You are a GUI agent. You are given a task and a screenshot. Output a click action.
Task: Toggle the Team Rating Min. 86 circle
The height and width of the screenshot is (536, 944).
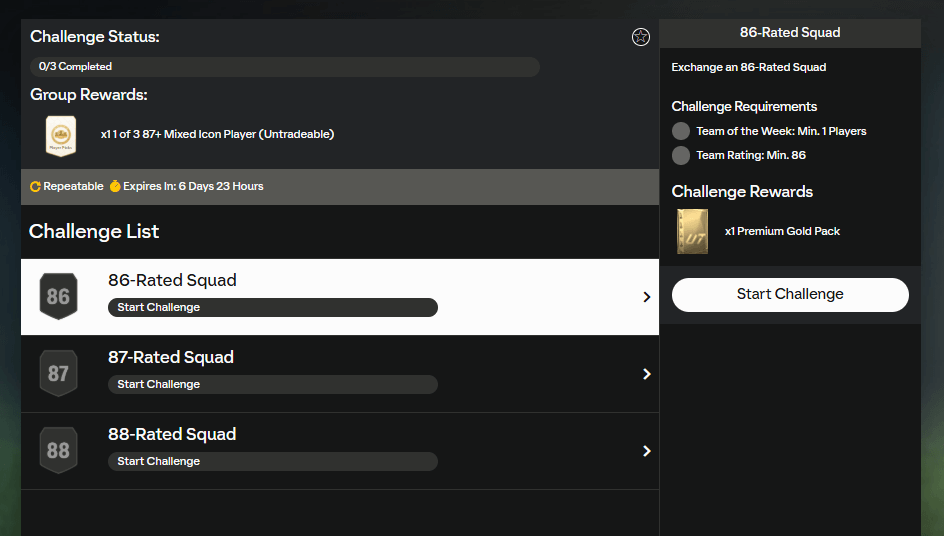[681, 155]
